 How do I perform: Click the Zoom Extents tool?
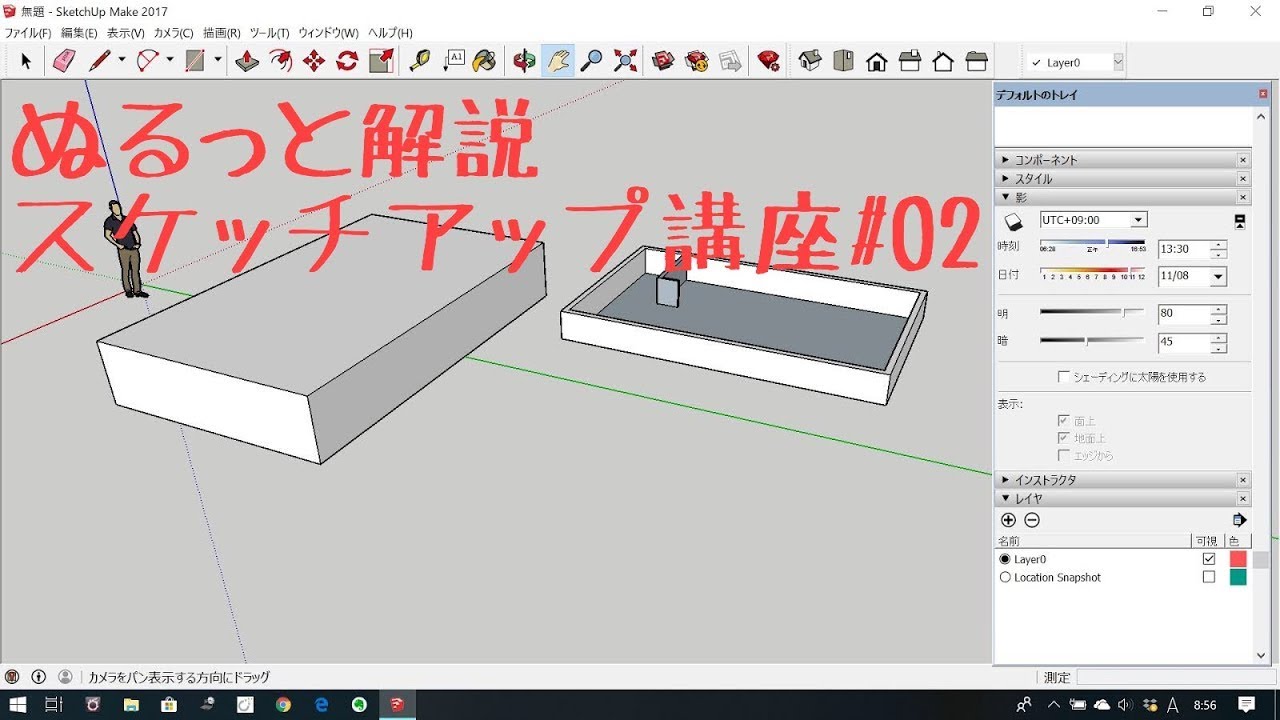tap(625, 61)
